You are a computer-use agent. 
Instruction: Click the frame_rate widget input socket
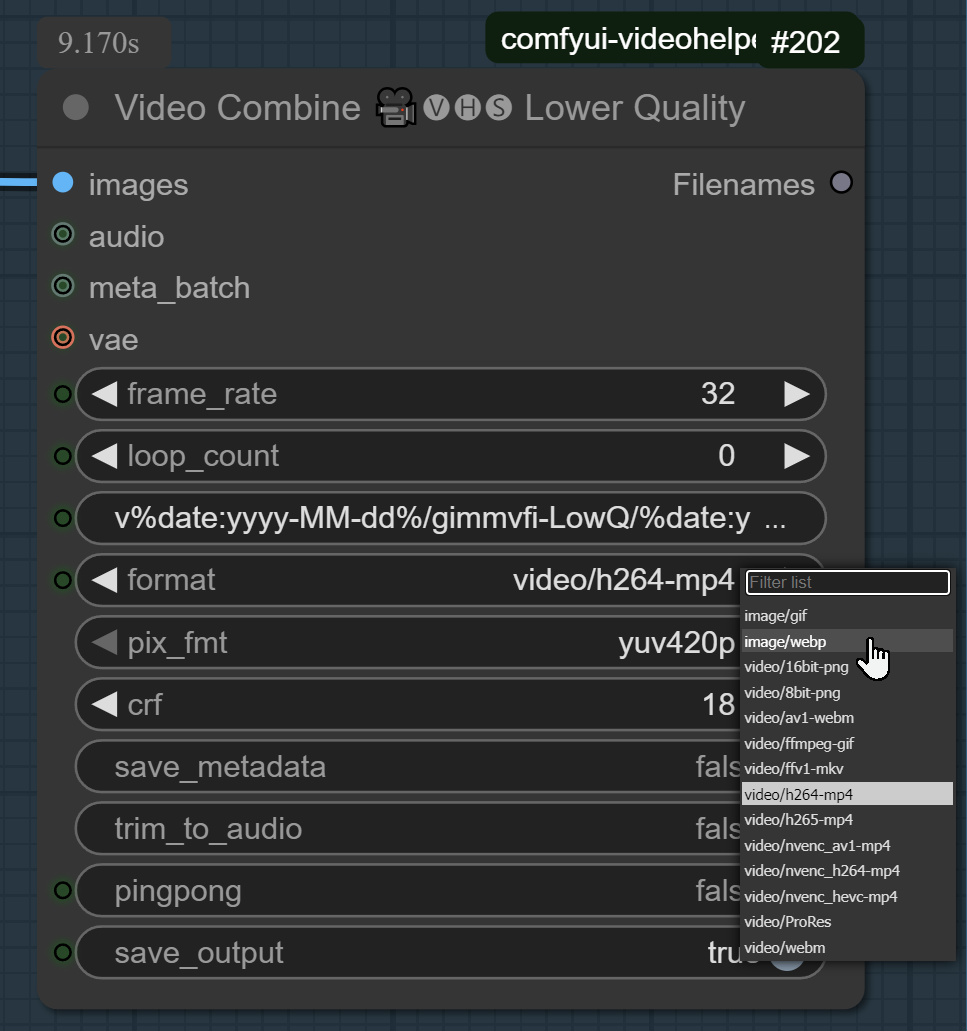click(62, 394)
